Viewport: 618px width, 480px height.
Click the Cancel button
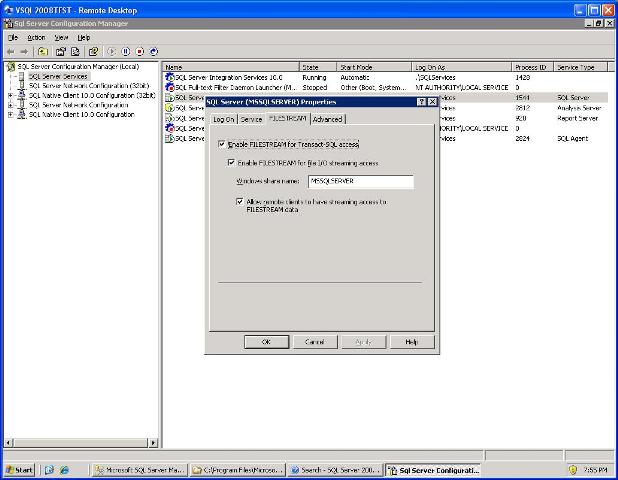[x=315, y=342]
